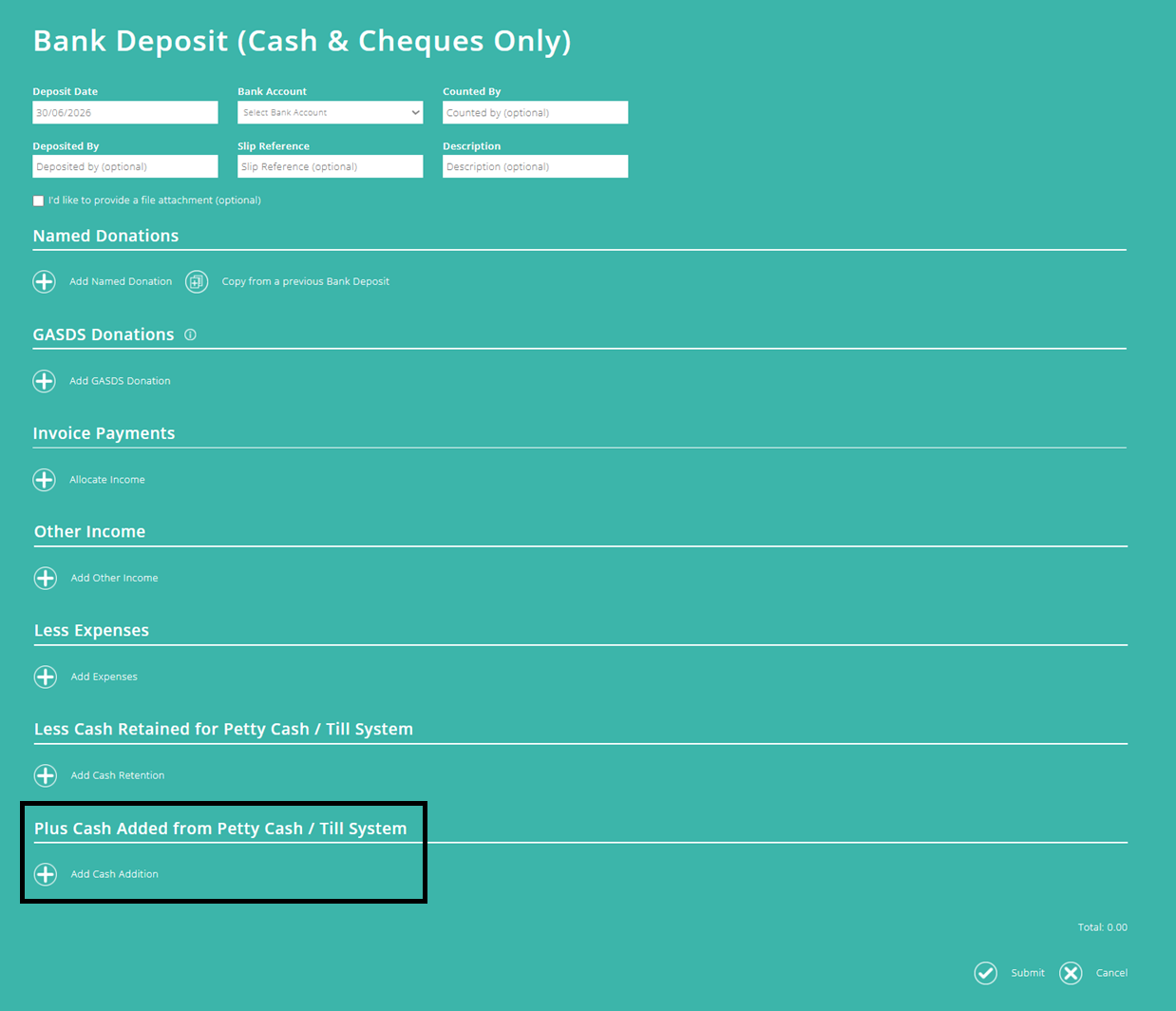The image size is (1176, 1011).
Task: Focus the Counted By input field
Action: pos(536,112)
